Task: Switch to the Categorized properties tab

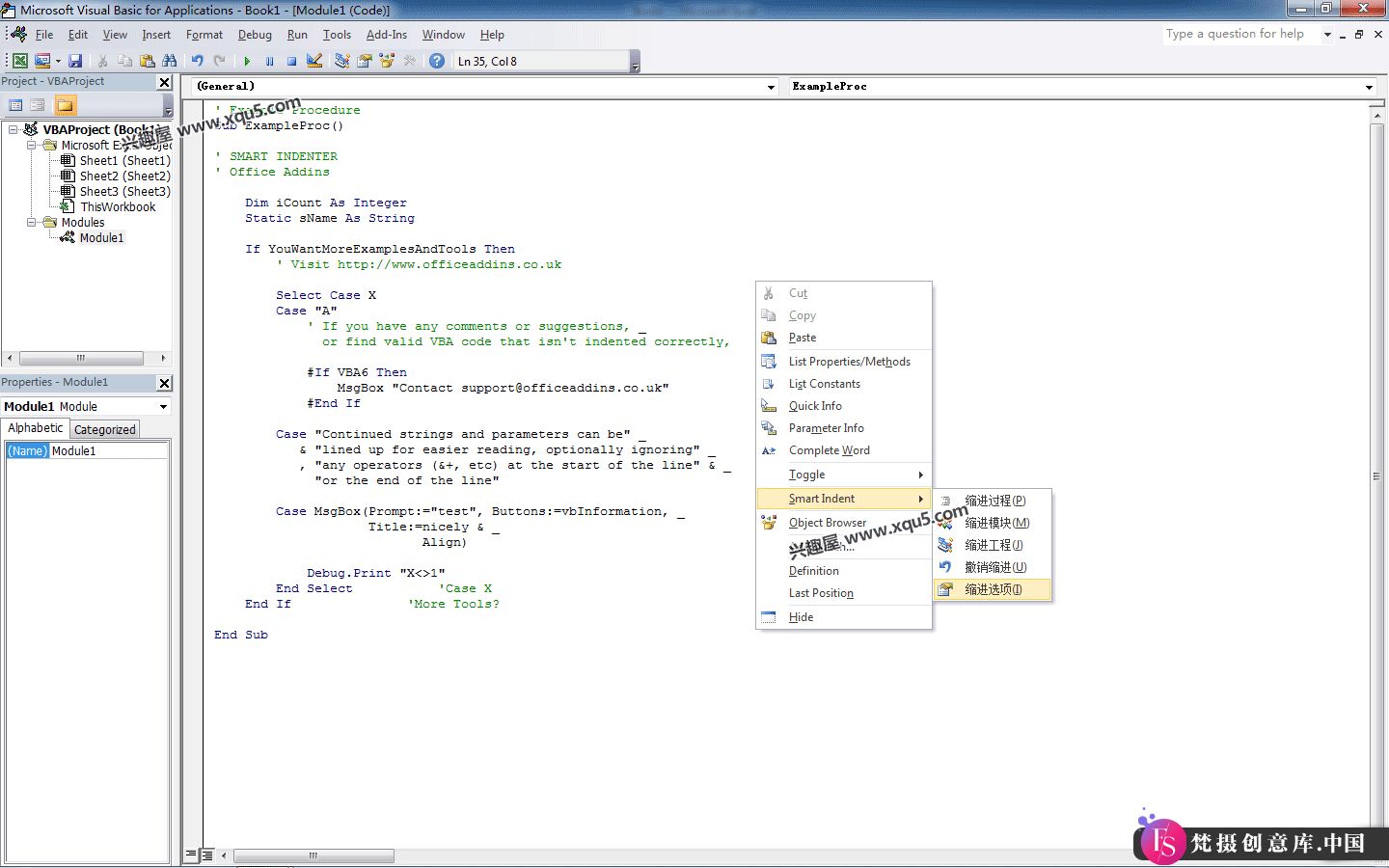Action: 105,429
